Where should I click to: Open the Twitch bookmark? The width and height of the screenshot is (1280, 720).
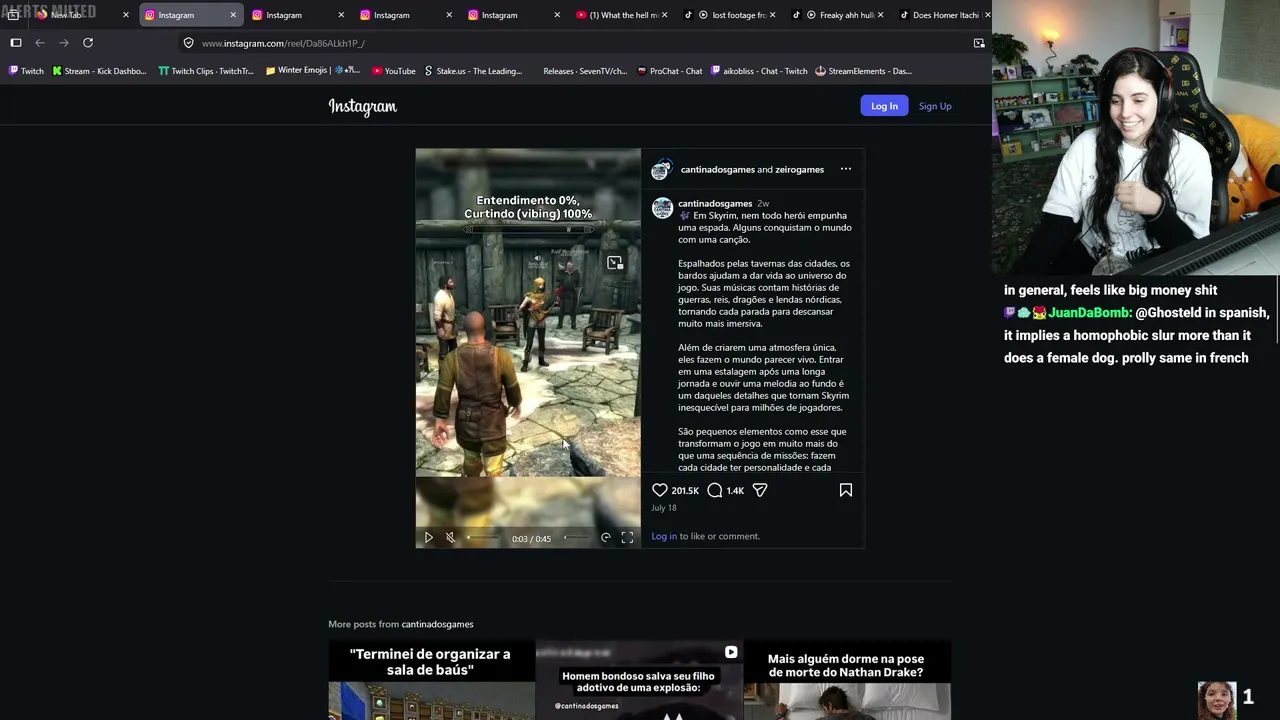point(26,71)
